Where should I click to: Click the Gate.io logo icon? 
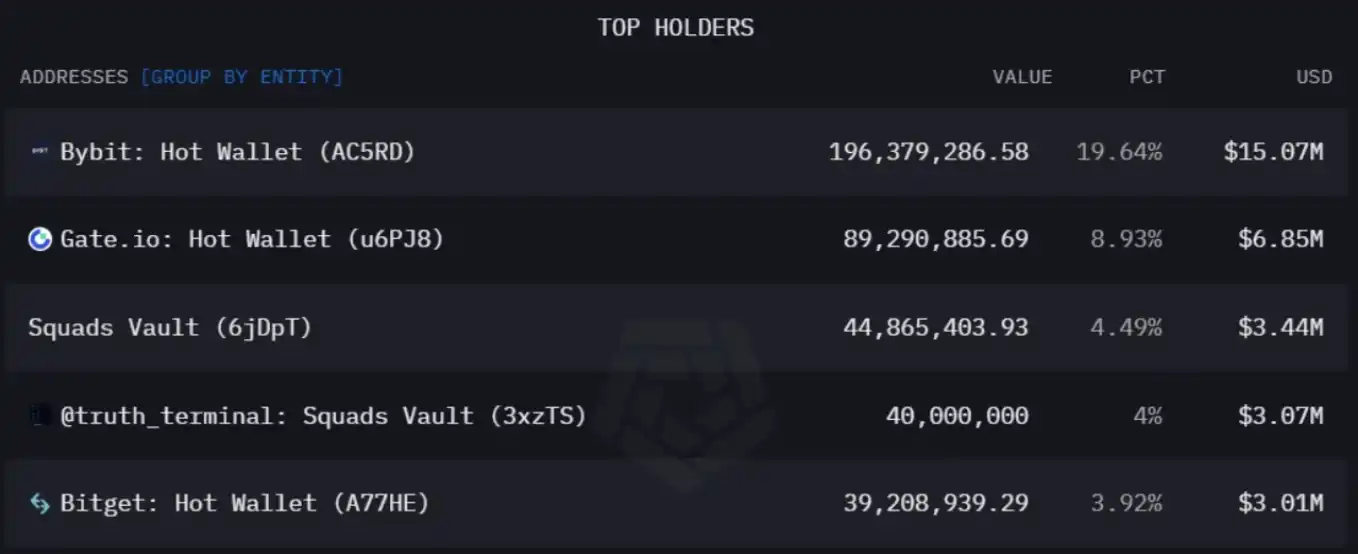click(x=40, y=239)
